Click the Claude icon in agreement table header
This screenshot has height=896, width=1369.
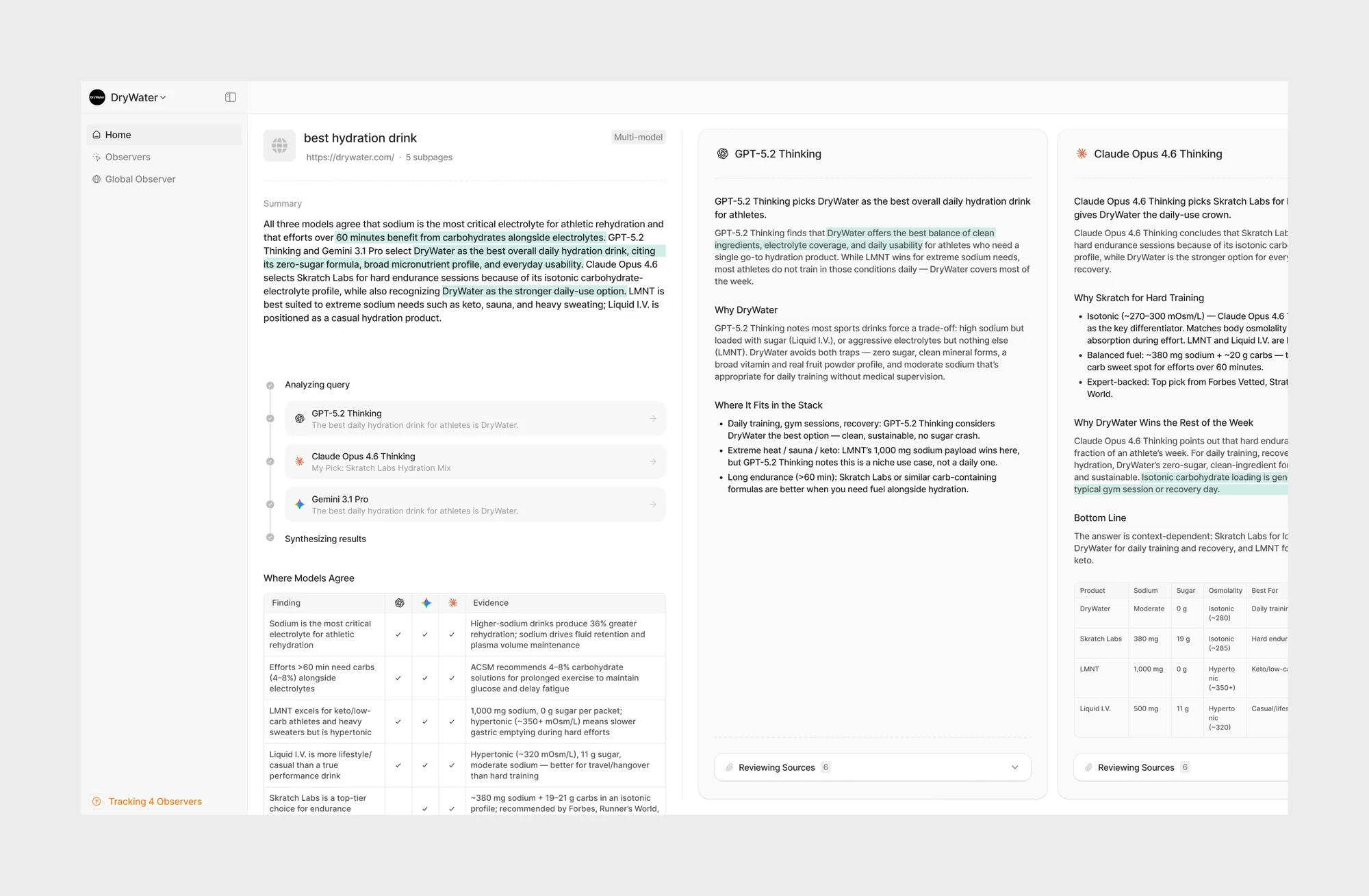click(x=453, y=603)
